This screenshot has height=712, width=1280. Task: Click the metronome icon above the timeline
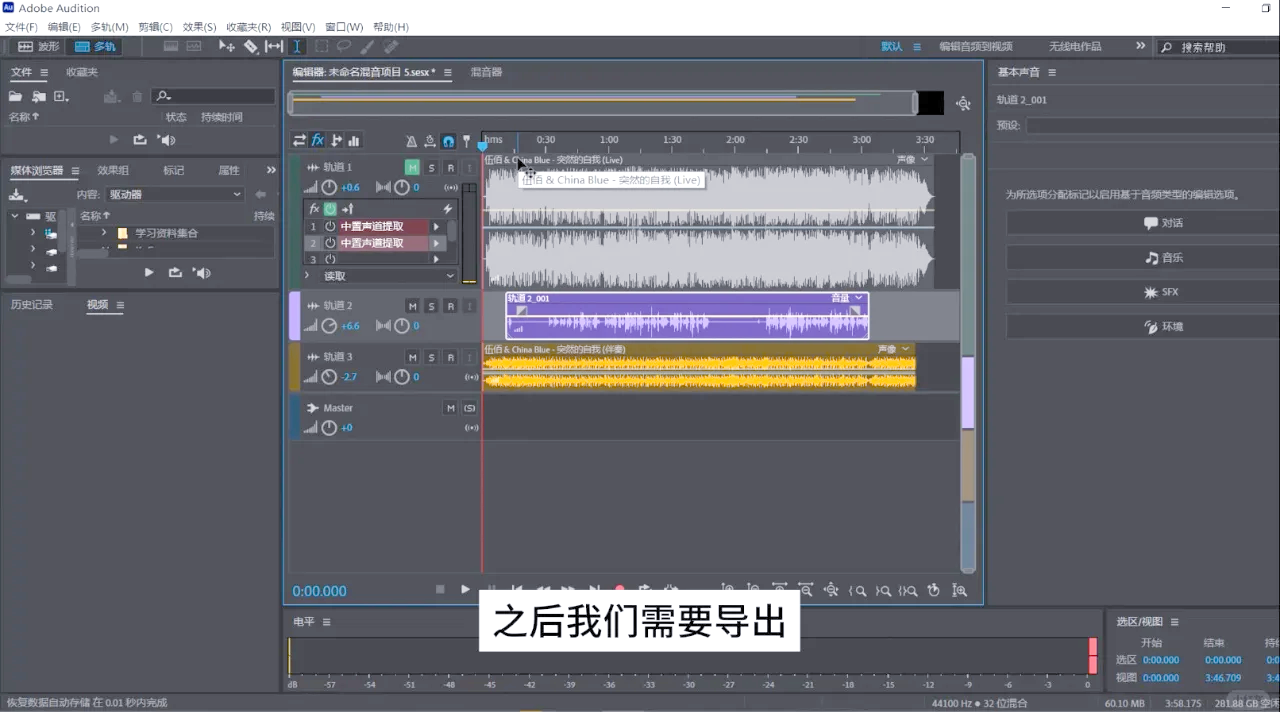(x=412, y=141)
